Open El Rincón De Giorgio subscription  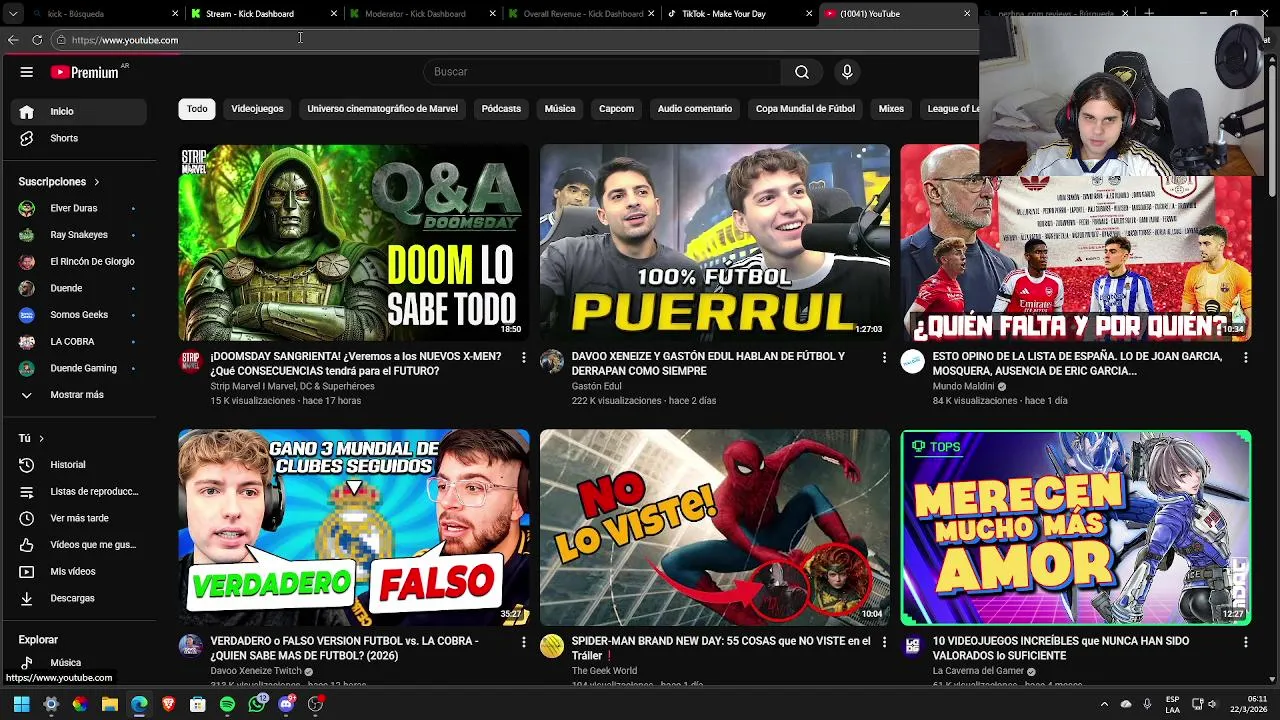tap(80, 261)
